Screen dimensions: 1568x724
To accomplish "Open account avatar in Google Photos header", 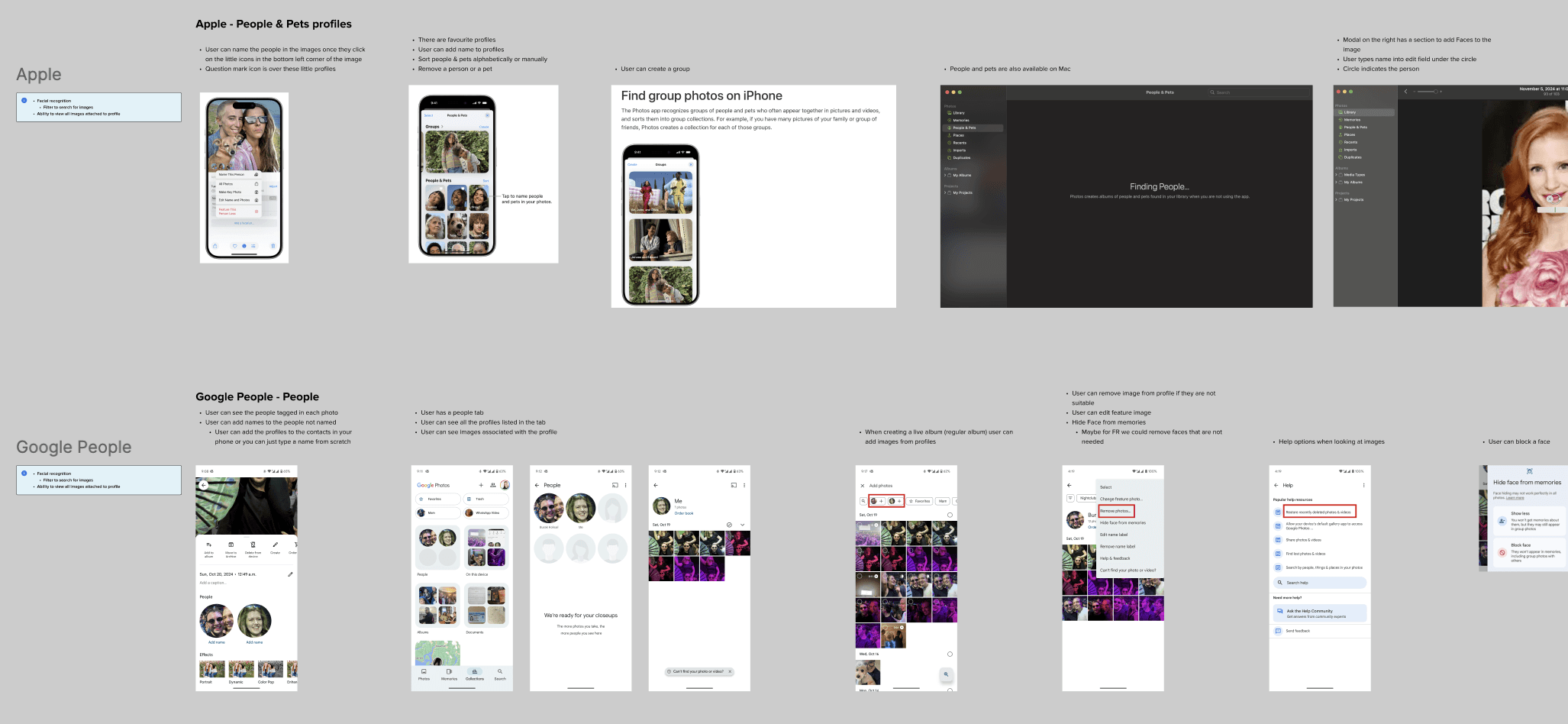I will [505, 485].
